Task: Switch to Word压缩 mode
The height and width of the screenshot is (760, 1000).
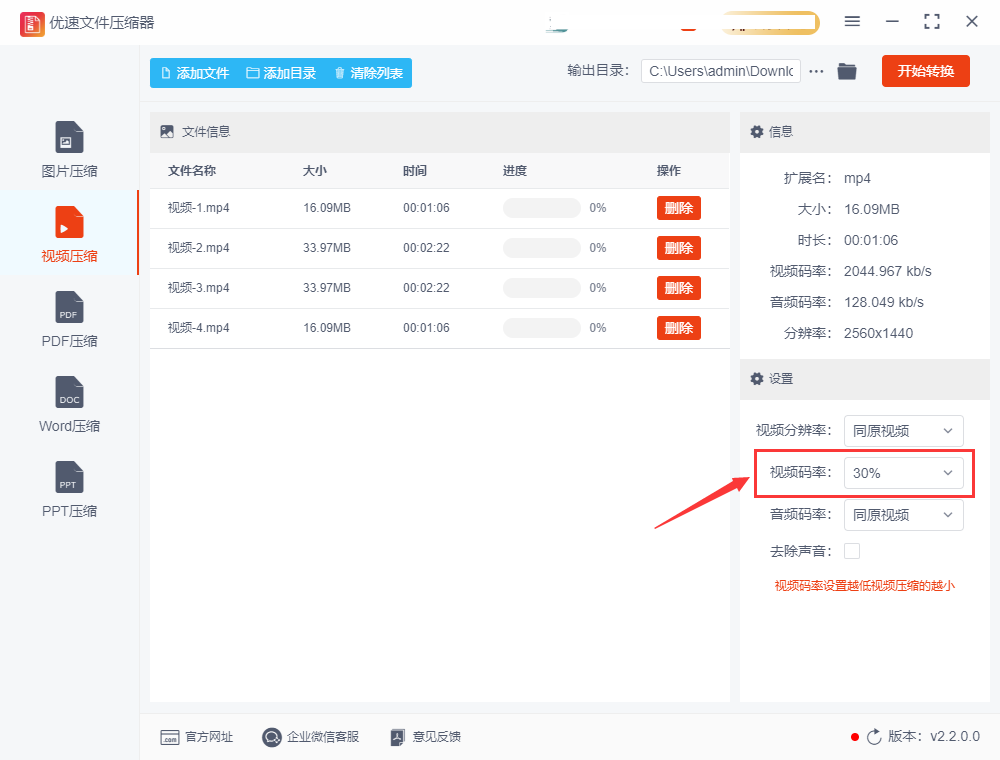Action: (68, 403)
